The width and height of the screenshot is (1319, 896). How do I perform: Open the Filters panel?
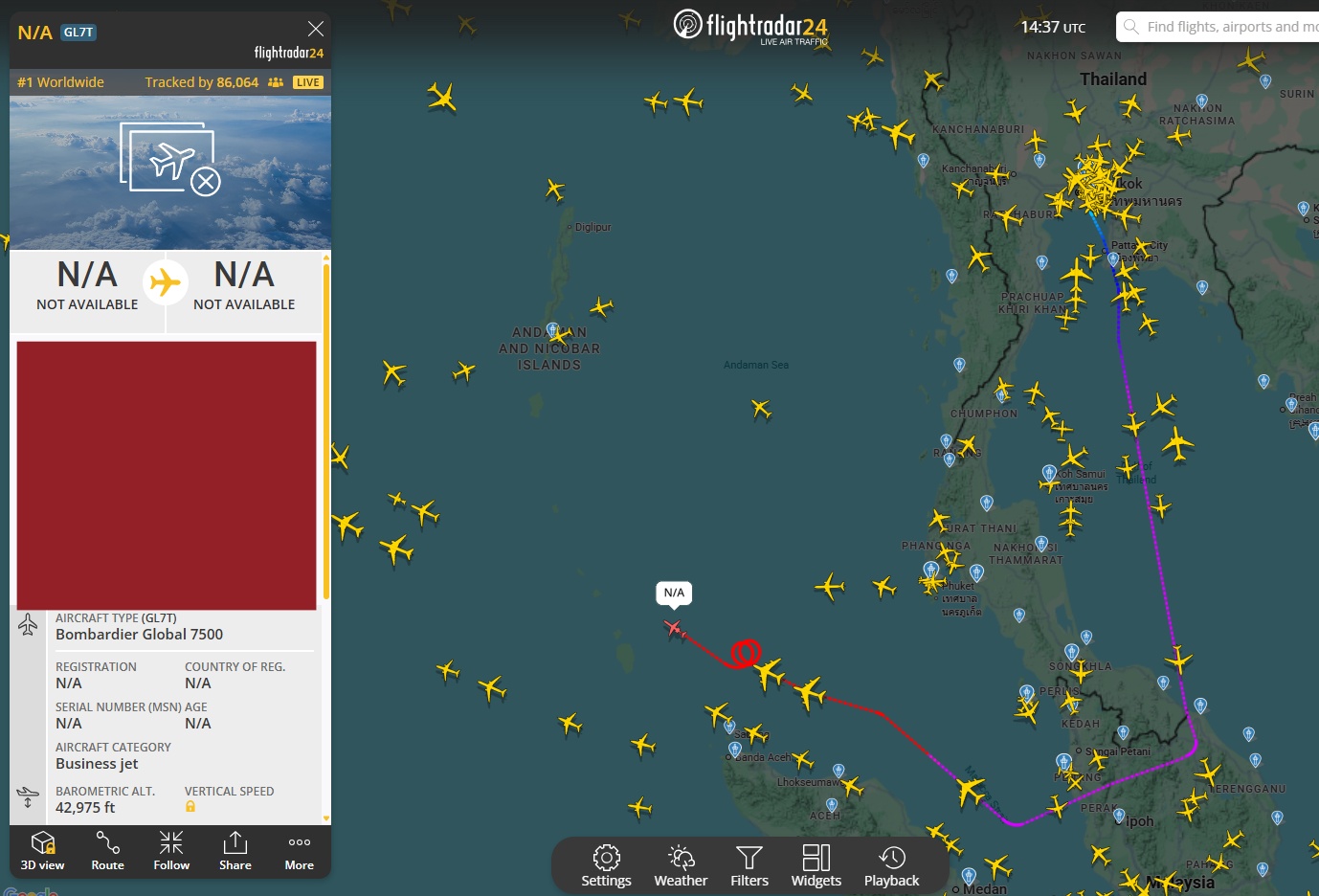[749, 866]
